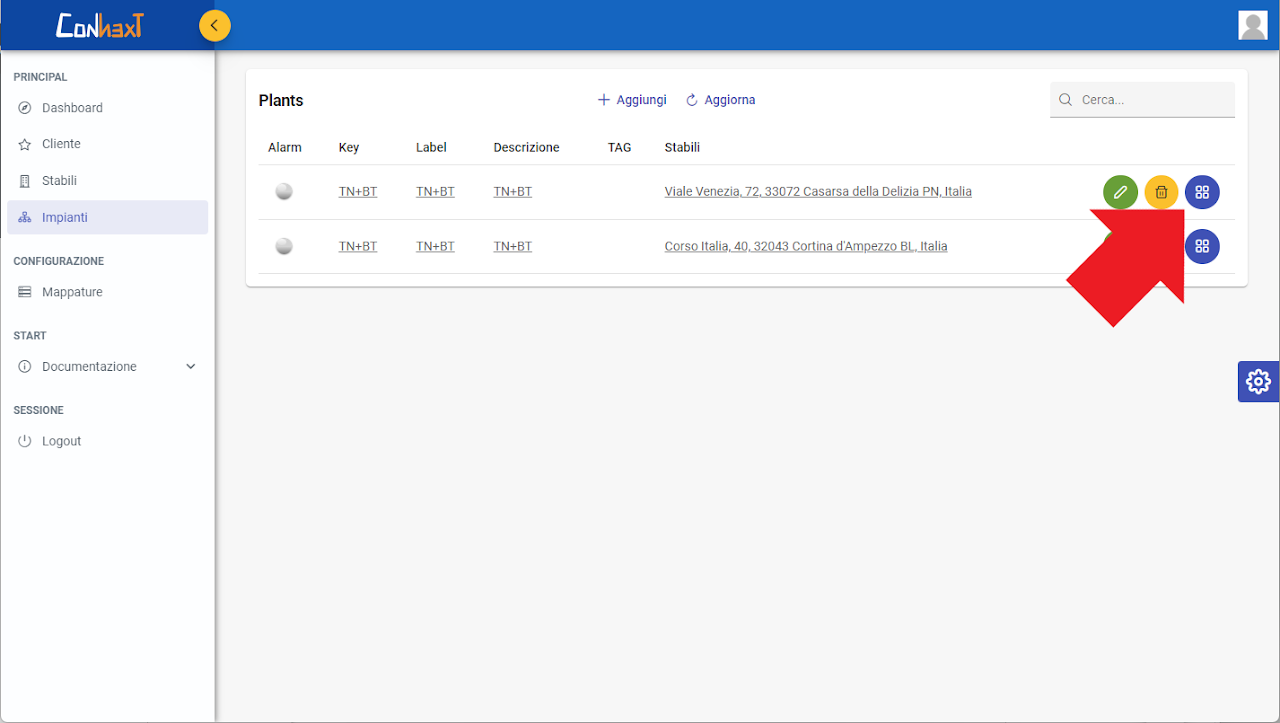
Task: Click the yellow delete trash icon
Action: (x=1161, y=192)
